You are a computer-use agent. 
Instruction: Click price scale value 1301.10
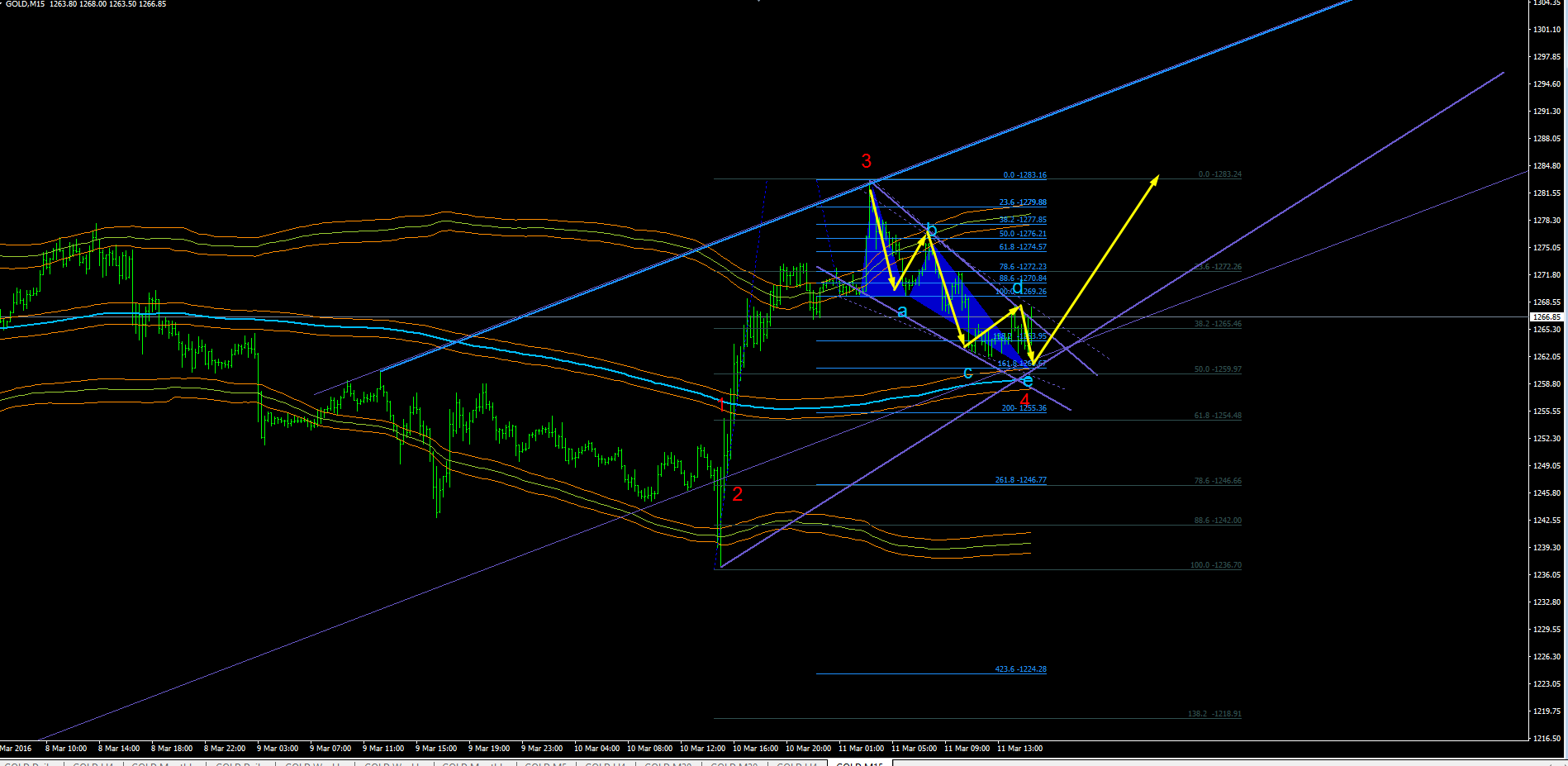1547,30
